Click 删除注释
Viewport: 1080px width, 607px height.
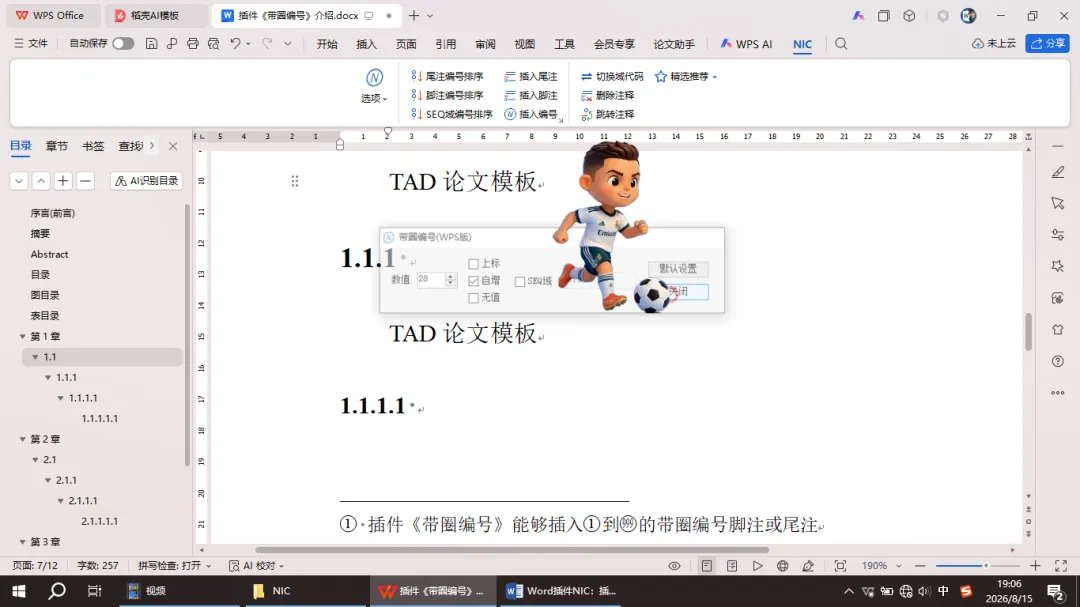(608, 95)
